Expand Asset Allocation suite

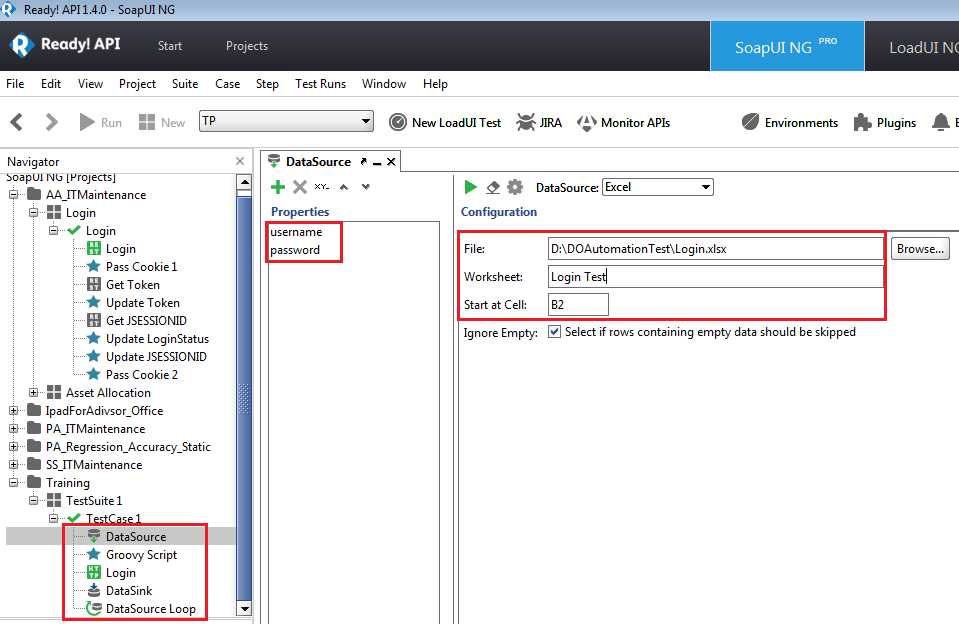(34, 392)
